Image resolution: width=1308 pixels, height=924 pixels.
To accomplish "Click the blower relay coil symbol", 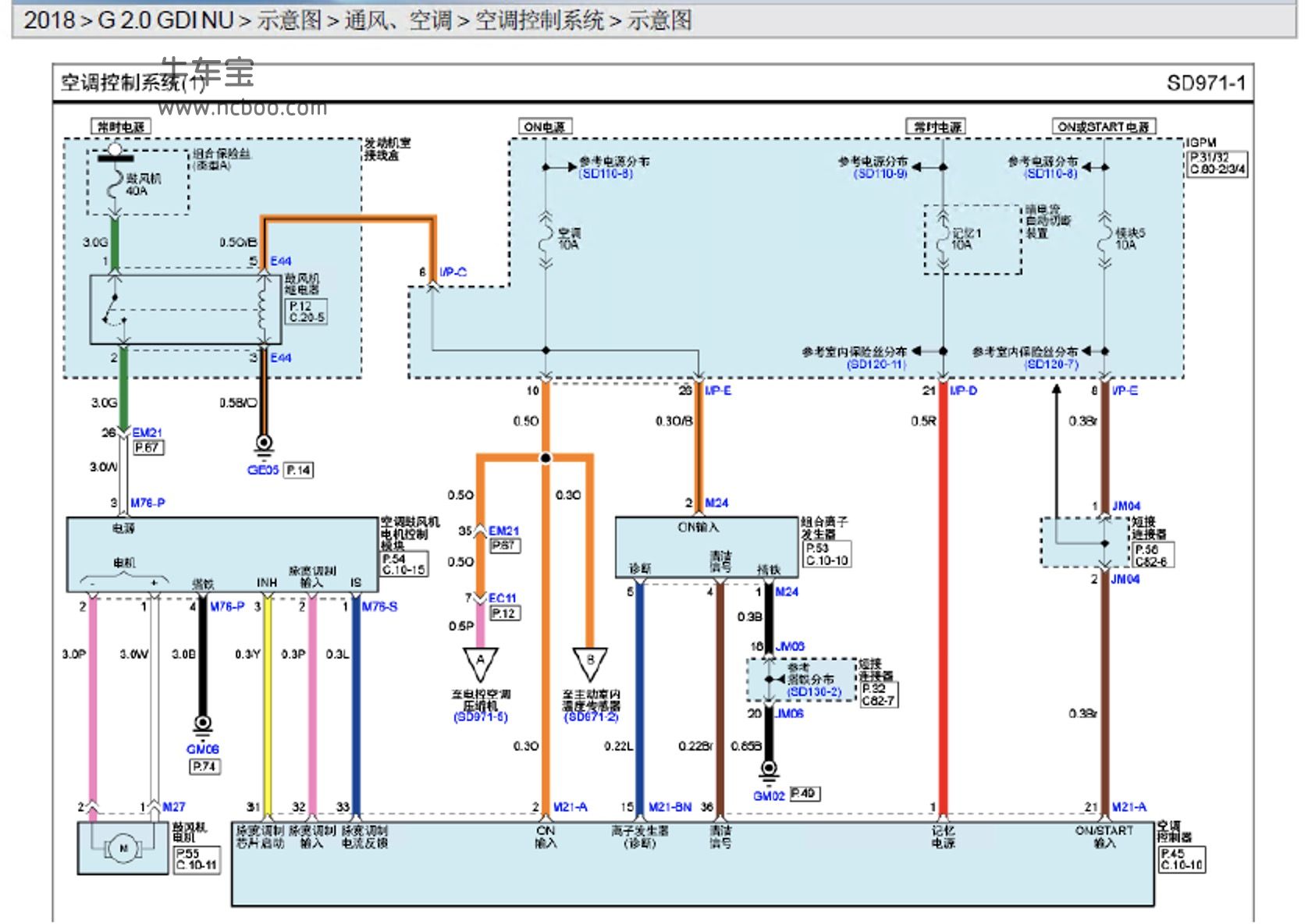I will (x=263, y=308).
